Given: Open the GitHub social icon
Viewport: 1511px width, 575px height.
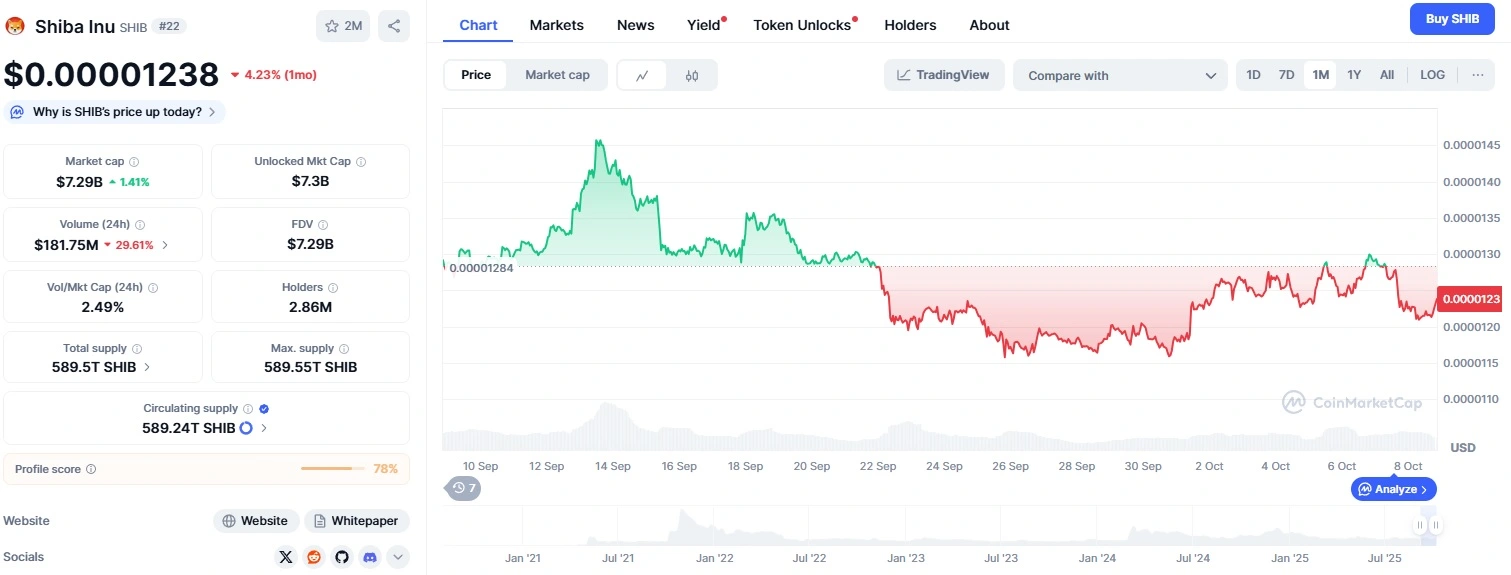Looking at the screenshot, I should click(x=342, y=557).
